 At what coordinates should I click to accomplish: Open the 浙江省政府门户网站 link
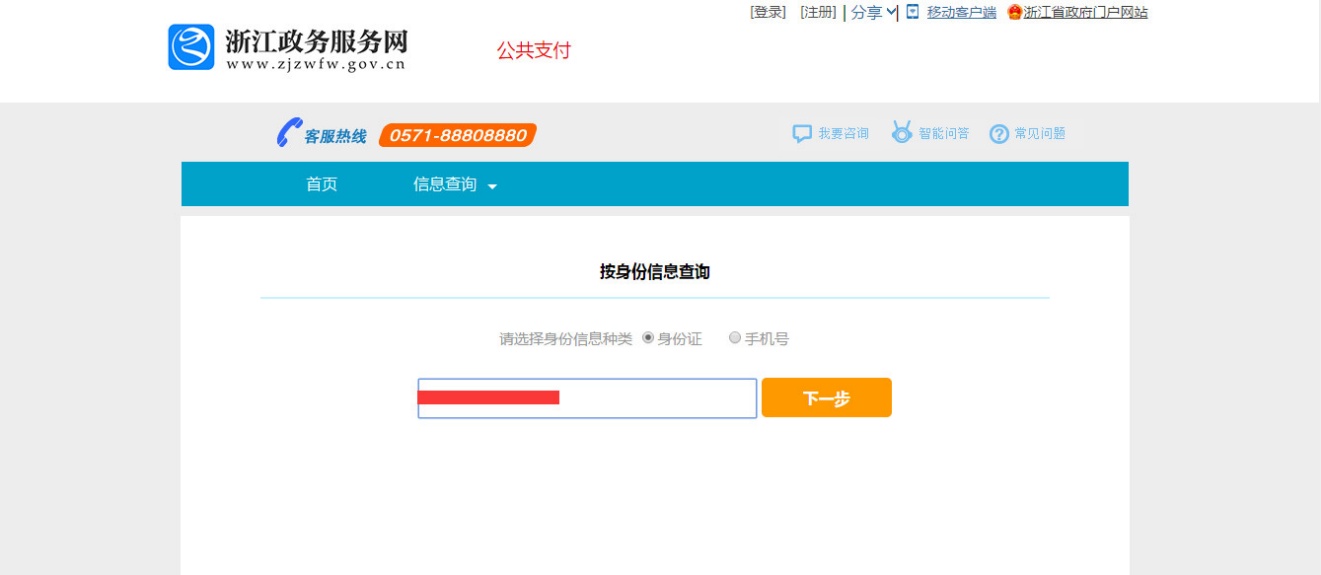(x=1085, y=13)
